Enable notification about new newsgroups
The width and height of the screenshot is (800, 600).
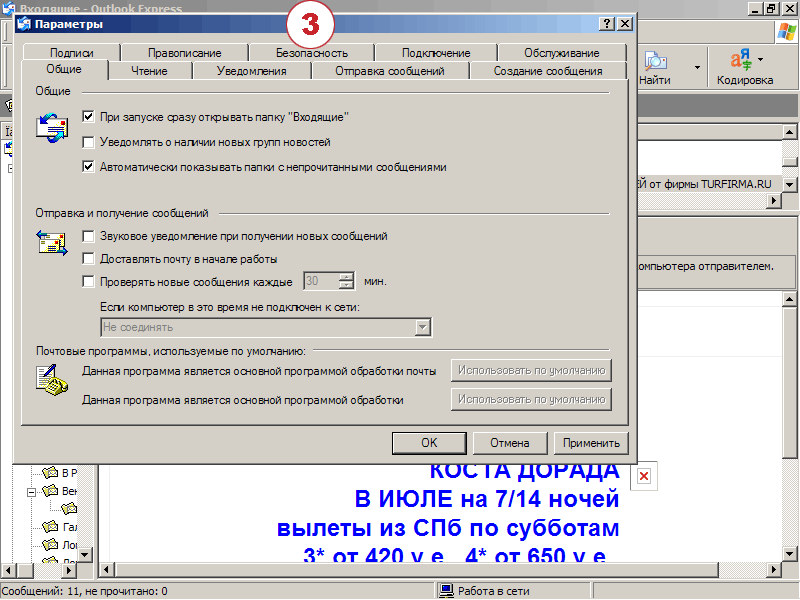[x=89, y=142]
